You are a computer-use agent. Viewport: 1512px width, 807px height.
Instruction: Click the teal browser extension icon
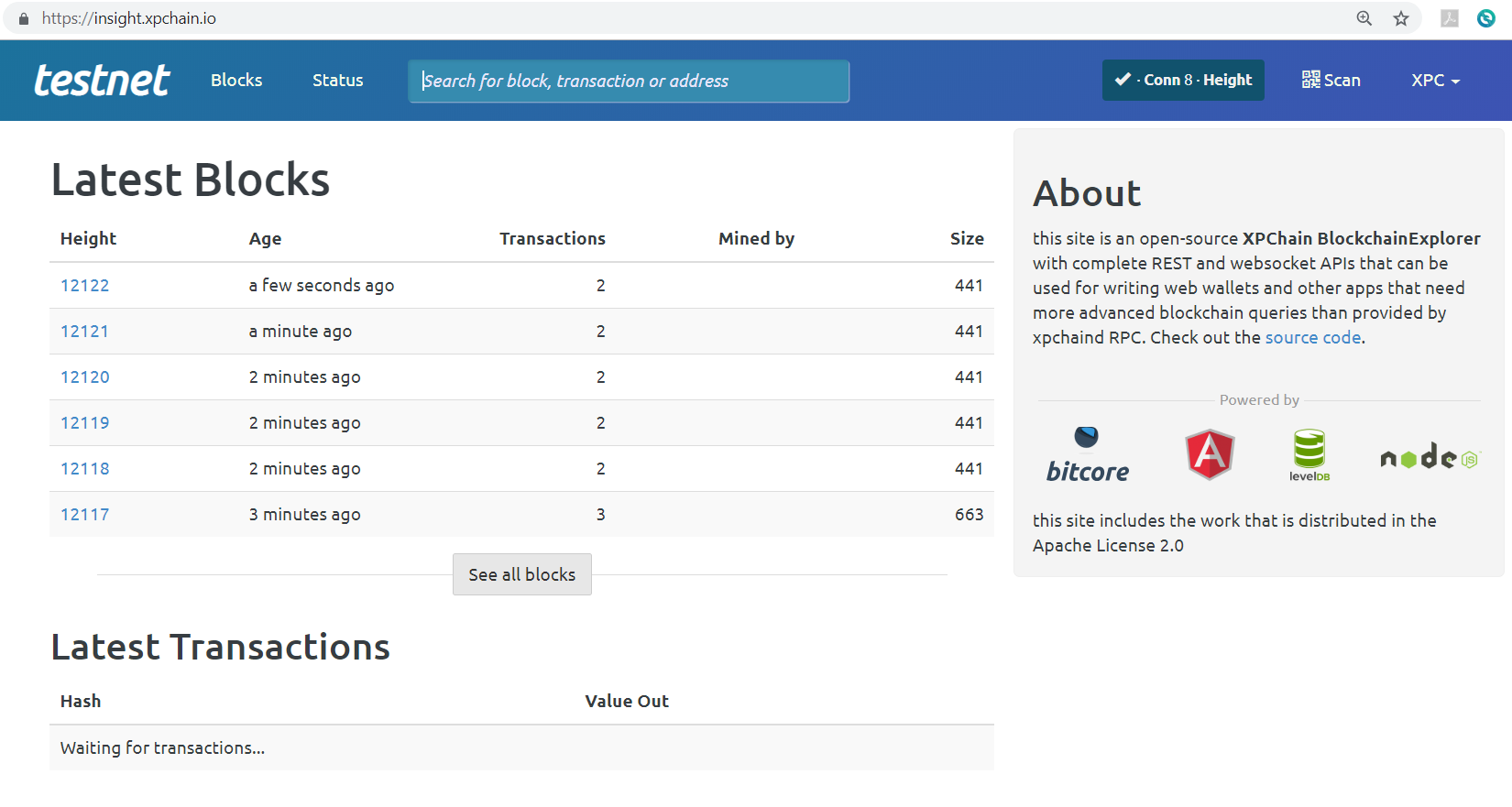point(1486,18)
